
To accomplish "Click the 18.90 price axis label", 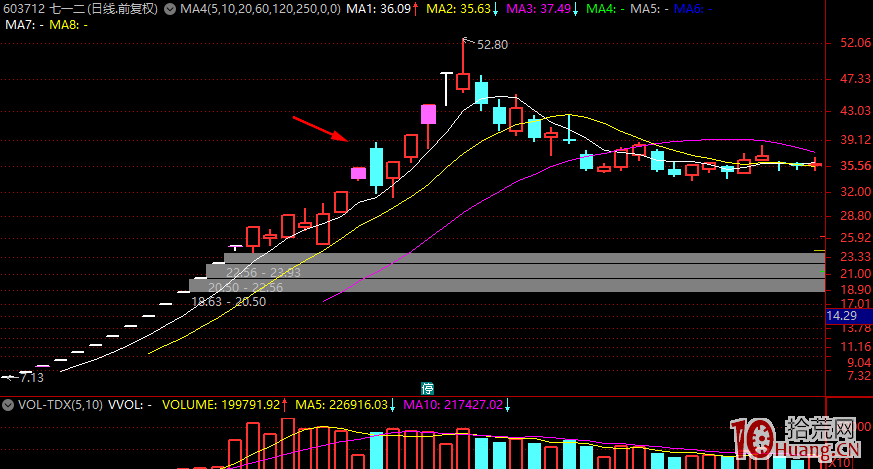I will pos(855,290).
